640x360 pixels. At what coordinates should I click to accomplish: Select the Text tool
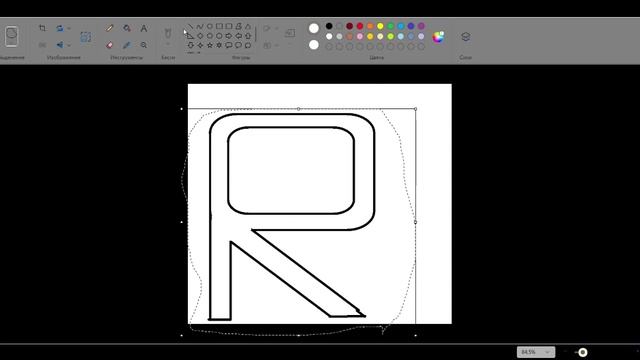(144, 28)
